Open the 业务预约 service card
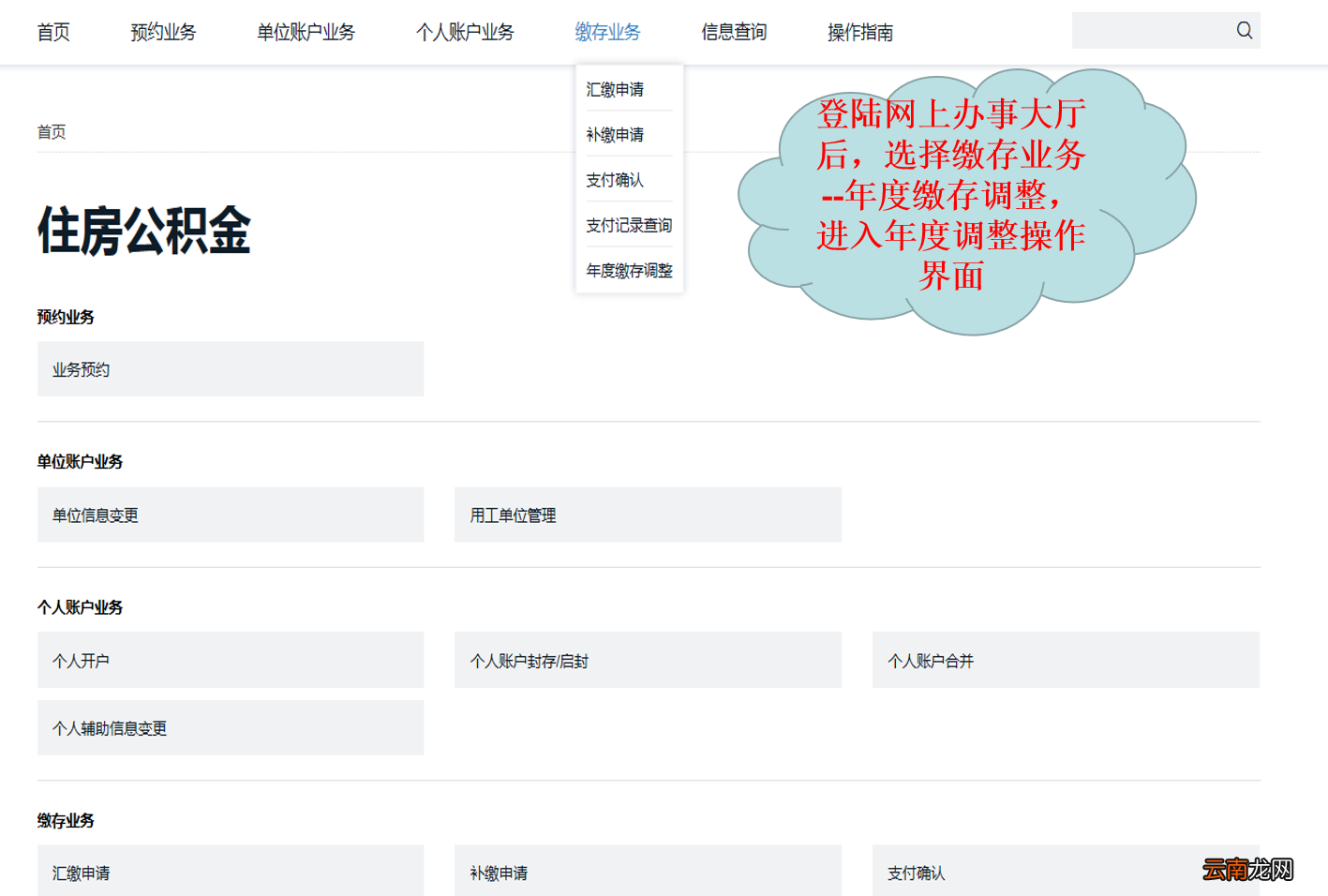 coord(230,368)
